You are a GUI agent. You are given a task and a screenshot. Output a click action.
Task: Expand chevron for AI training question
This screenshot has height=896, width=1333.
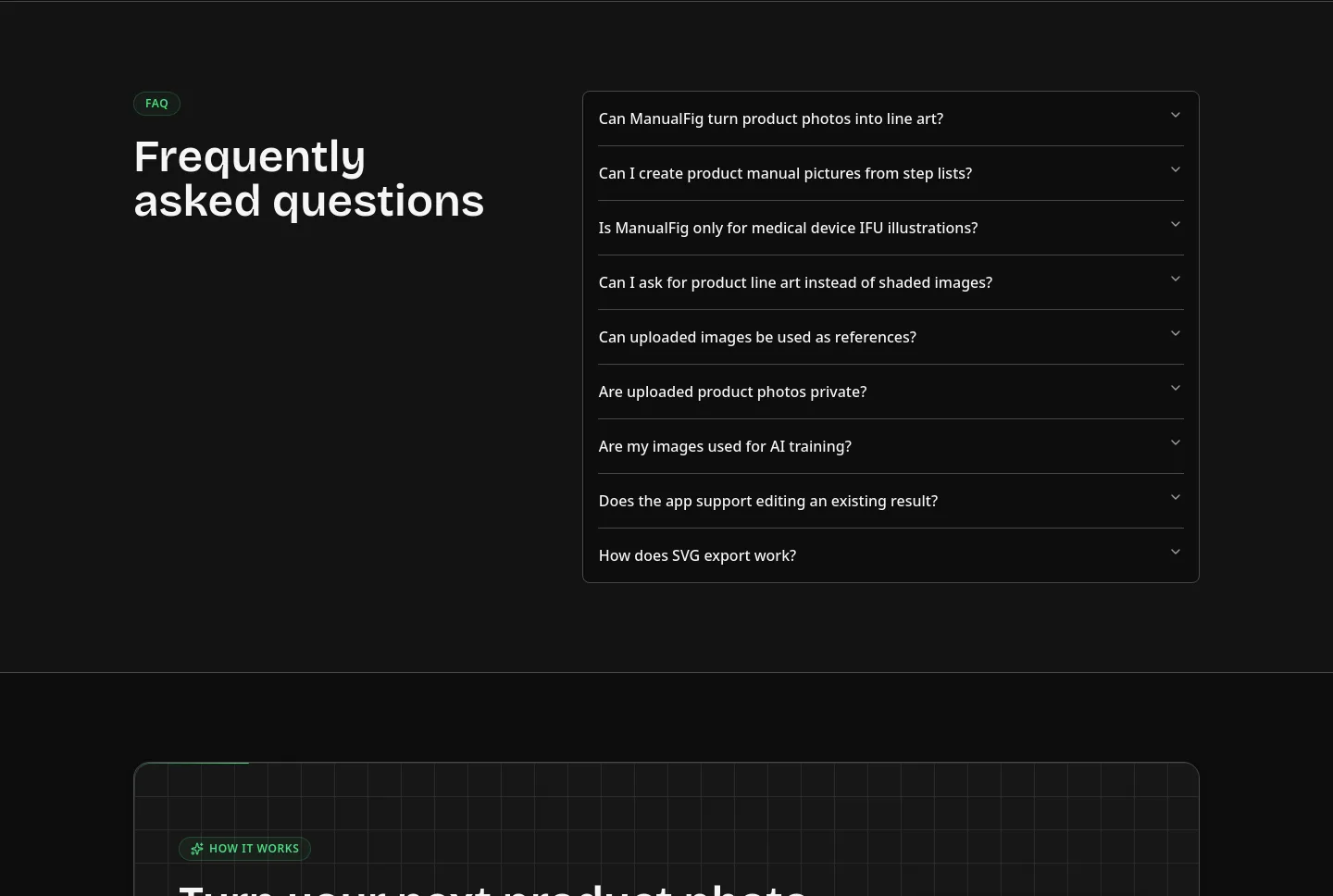click(x=1176, y=442)
